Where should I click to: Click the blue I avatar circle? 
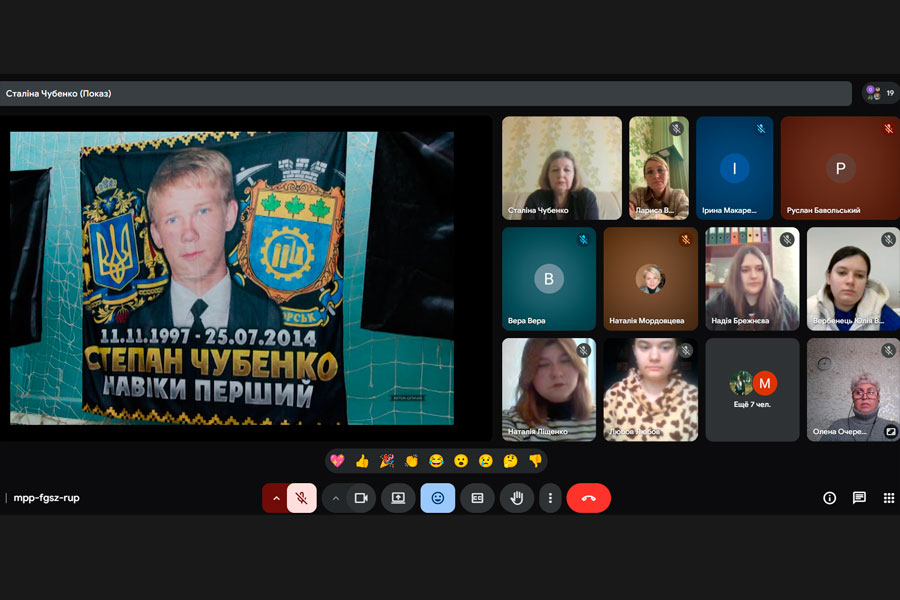(x=735, y=168)
